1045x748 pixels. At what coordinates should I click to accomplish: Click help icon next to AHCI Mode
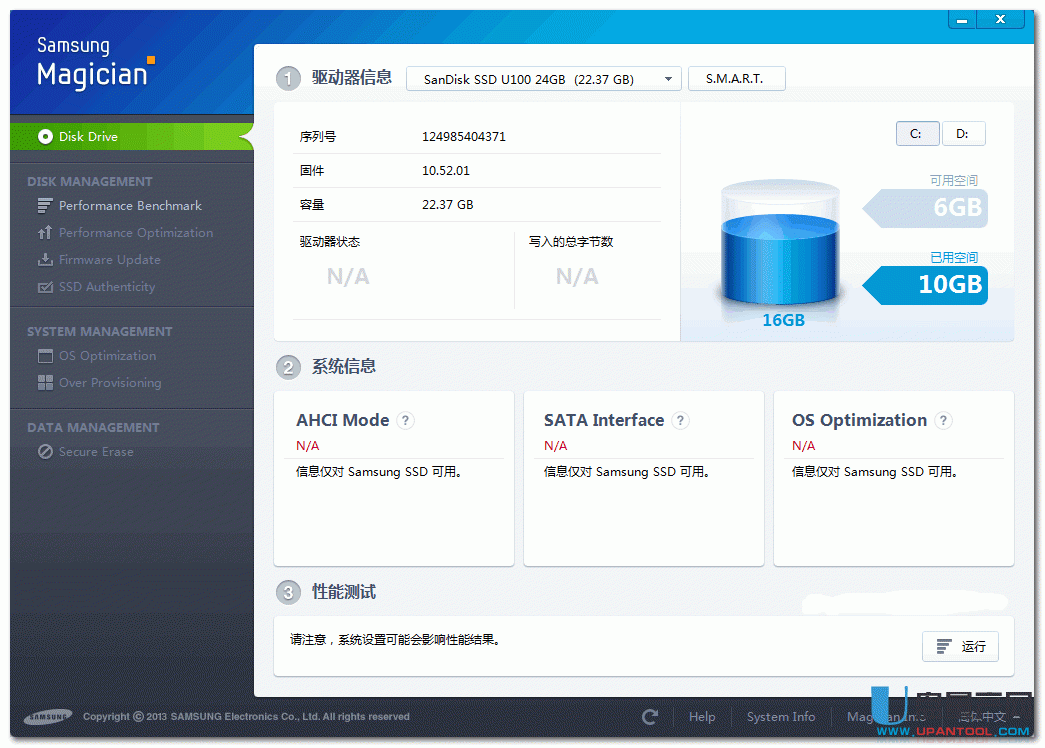405,421
